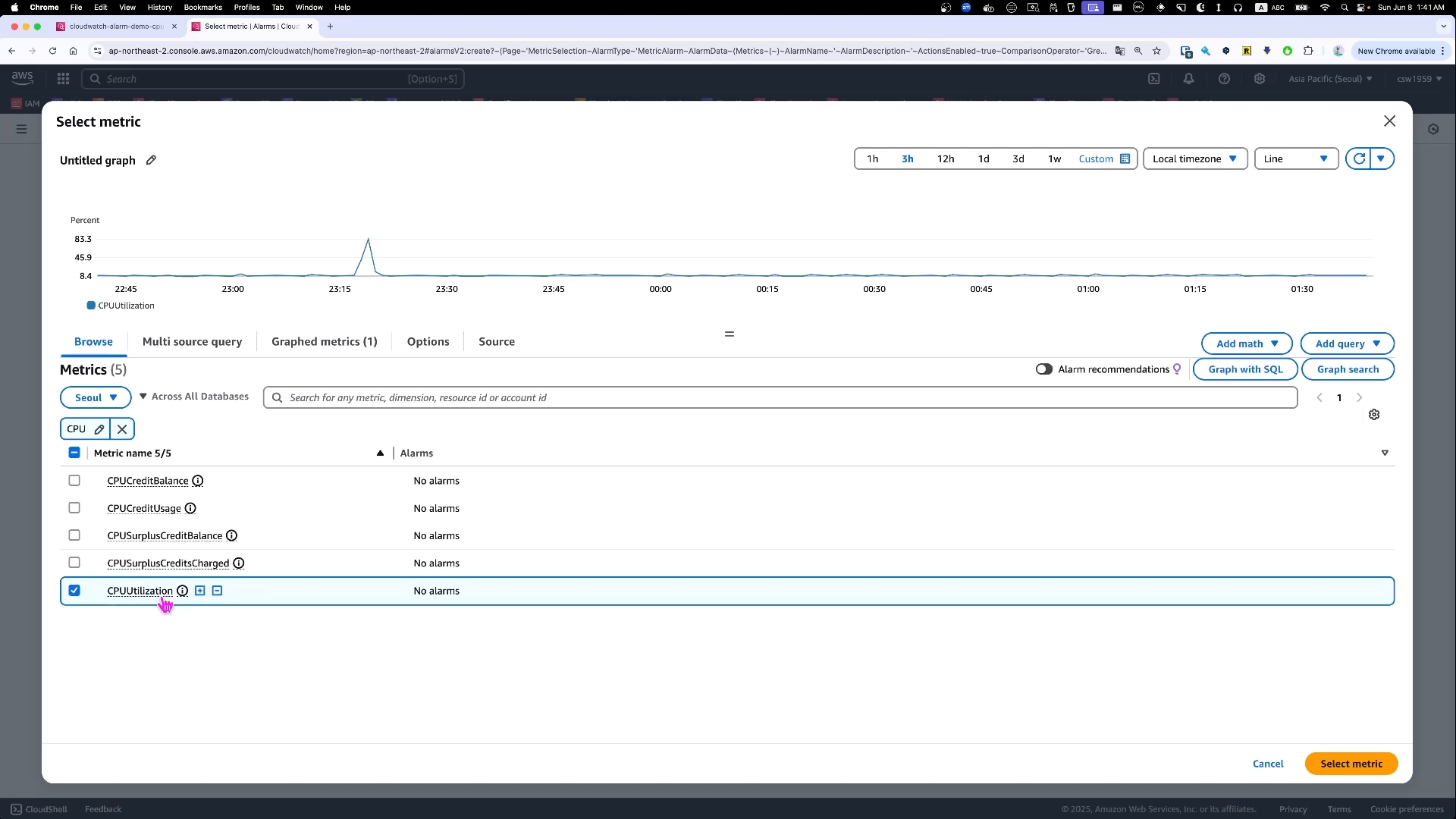This screenshot has height=819, width=1456.
Task: Open the Local timezone dropdown
Action: 1194,158
